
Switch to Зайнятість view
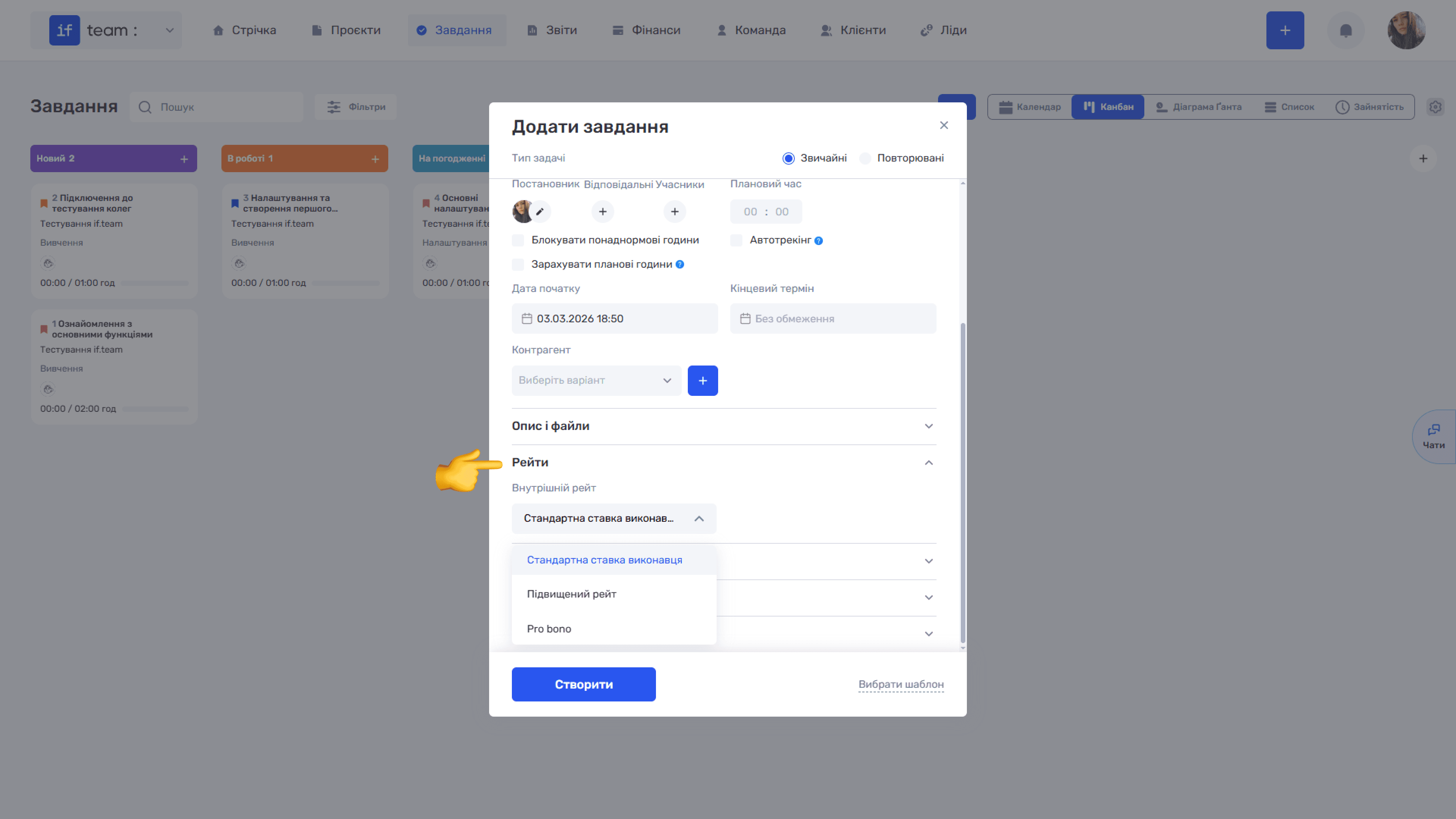coord(1369,107)
